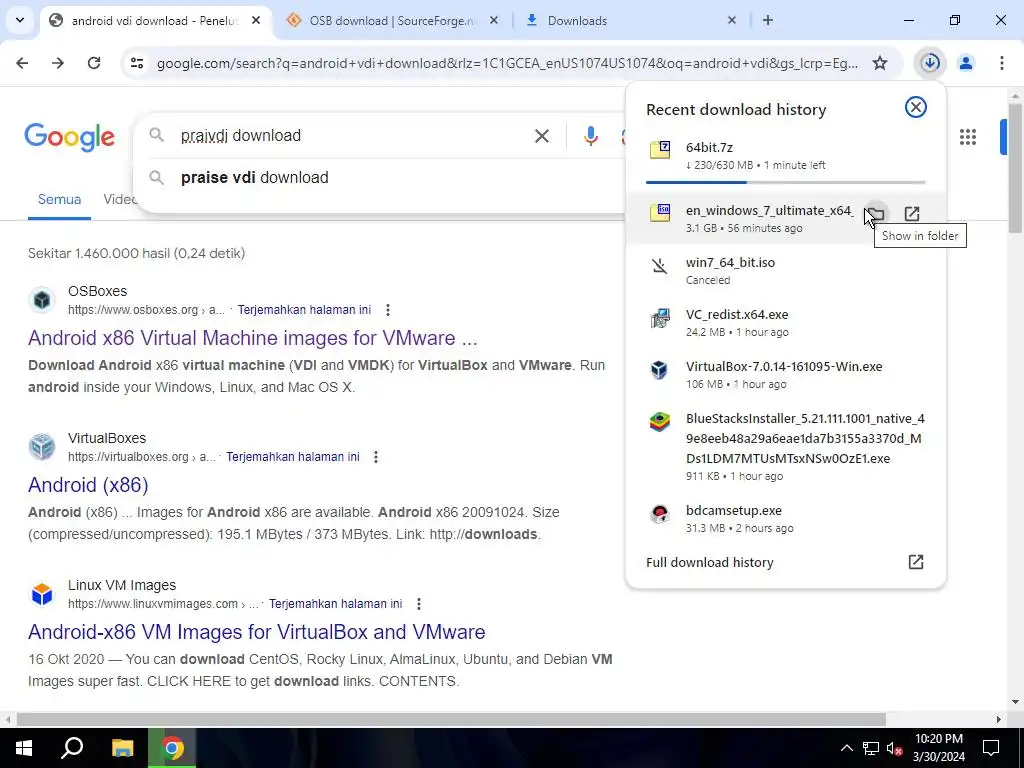Bookmark this tab with star icon
Viewport: 1024px width, 768px height.
point(880,63)
